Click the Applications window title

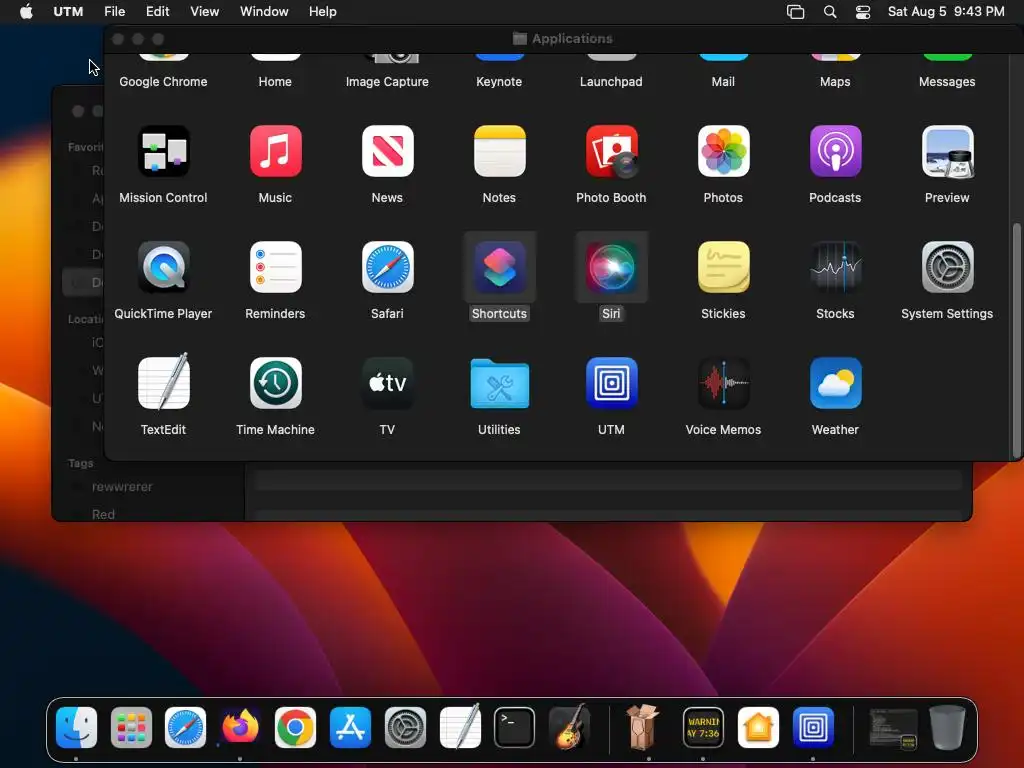click(x=572, y=39)
